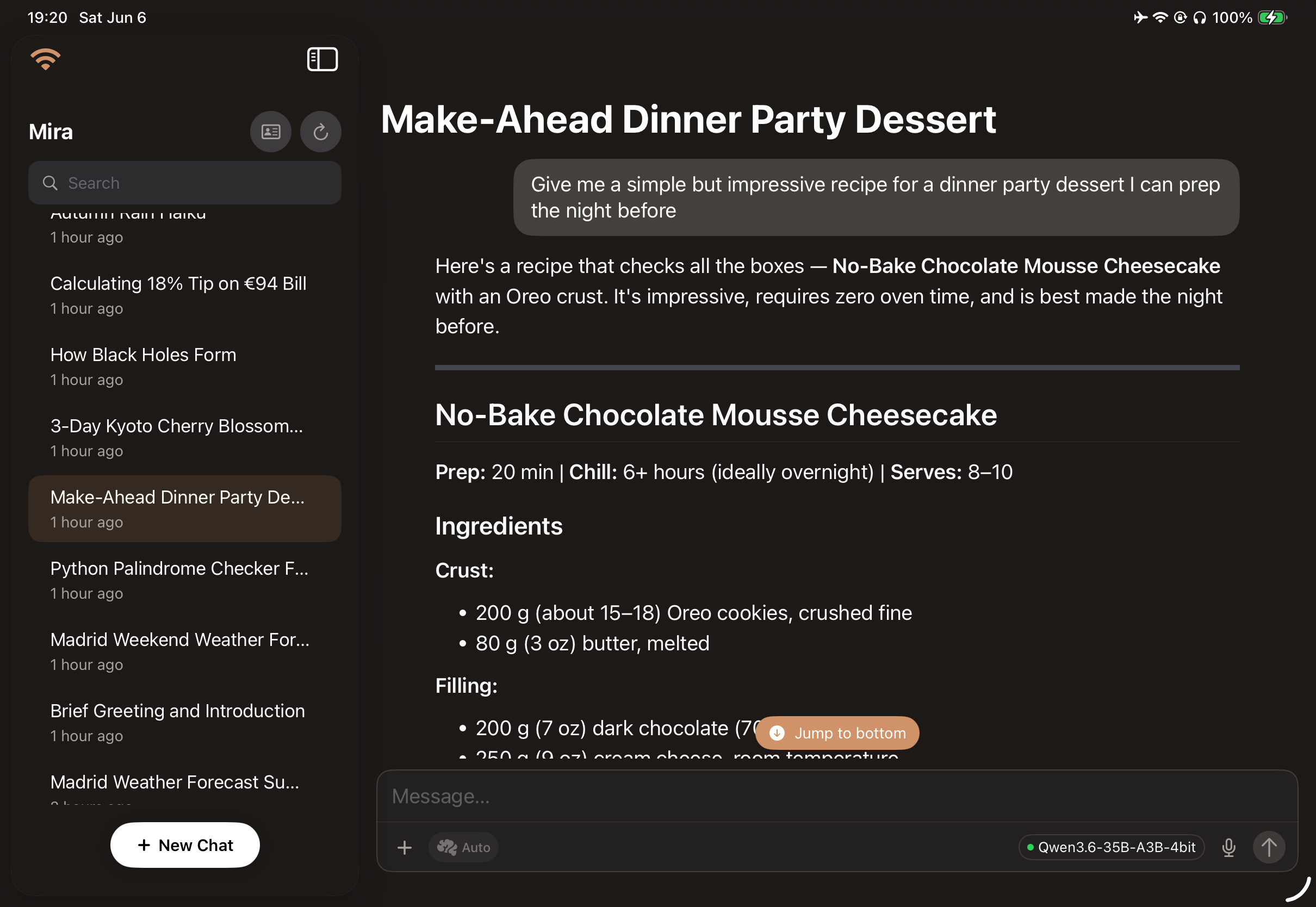Screen dimensions: 1316x907
Task: Send message with up-arrow button
Action: pos(1269,847)
